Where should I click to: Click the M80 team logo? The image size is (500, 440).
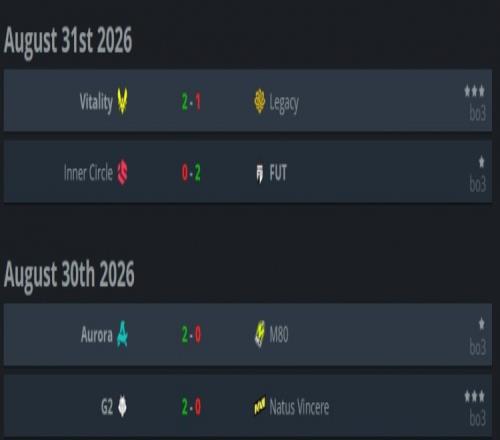click(x=260, y=334)
